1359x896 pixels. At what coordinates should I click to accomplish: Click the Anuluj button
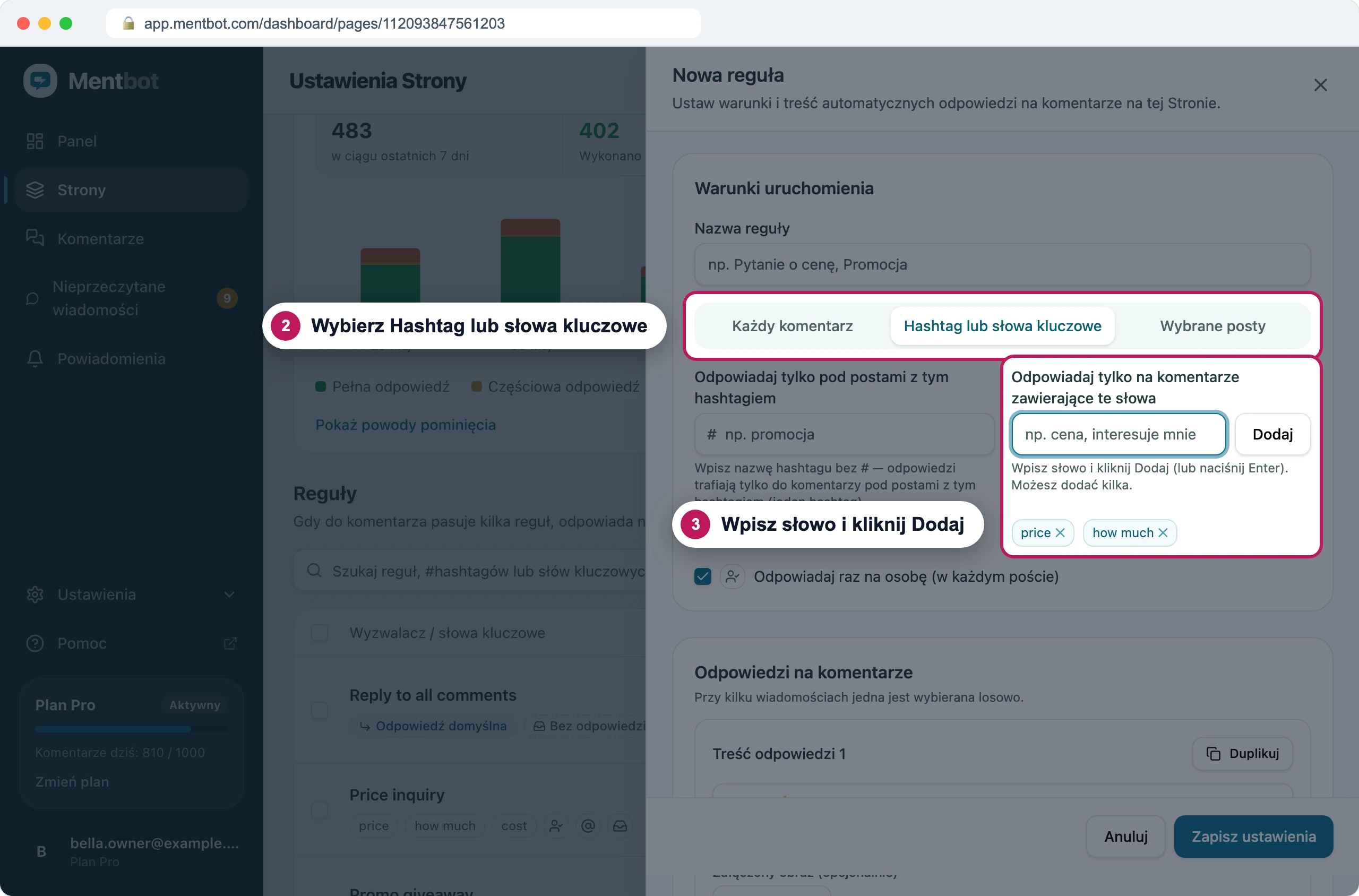(x=1125, y=837)
